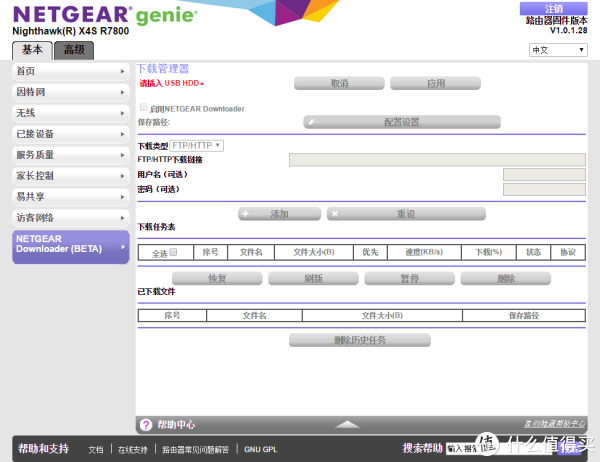600x462 pixels.
Task: Click the 暂停 pause button
Action: click(x=409, y=278)
